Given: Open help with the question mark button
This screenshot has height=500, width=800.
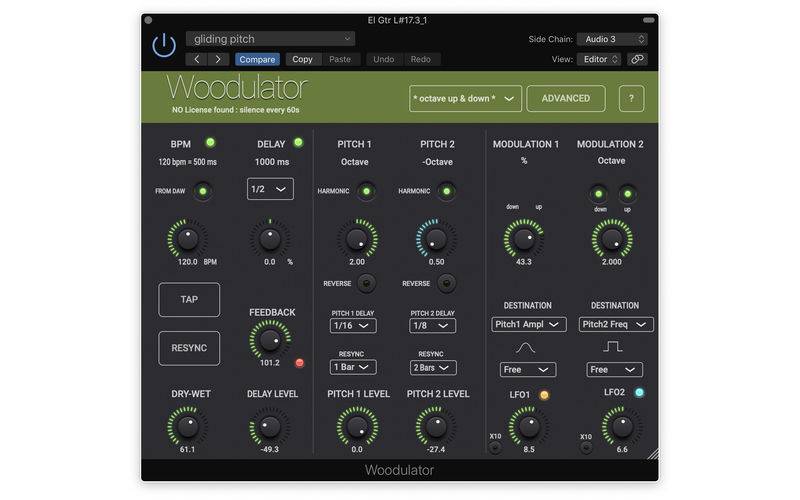Looking at the screenshot, I should point(631,98).
